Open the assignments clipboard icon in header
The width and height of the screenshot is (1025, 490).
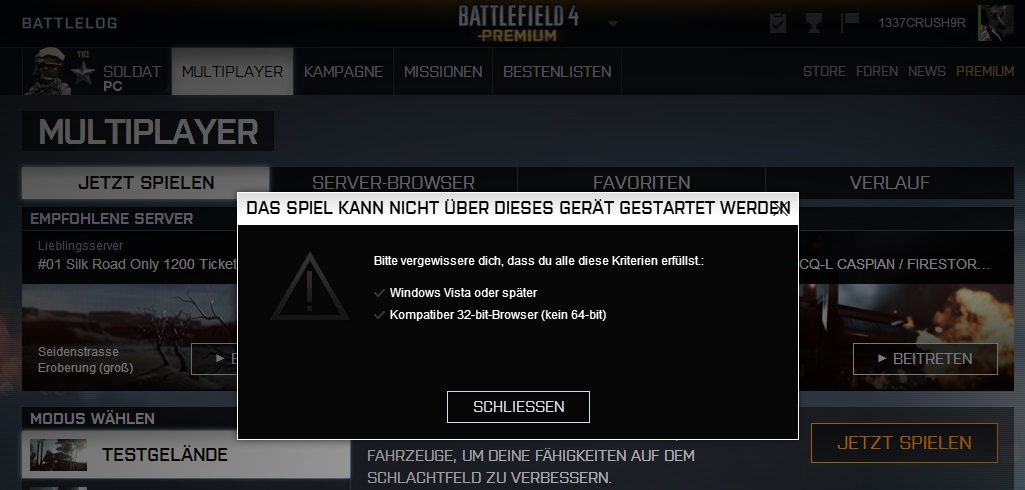point(778,24)
